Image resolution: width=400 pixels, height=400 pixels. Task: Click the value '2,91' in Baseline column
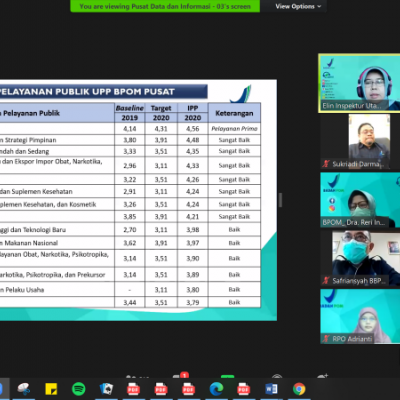(130, 191)
